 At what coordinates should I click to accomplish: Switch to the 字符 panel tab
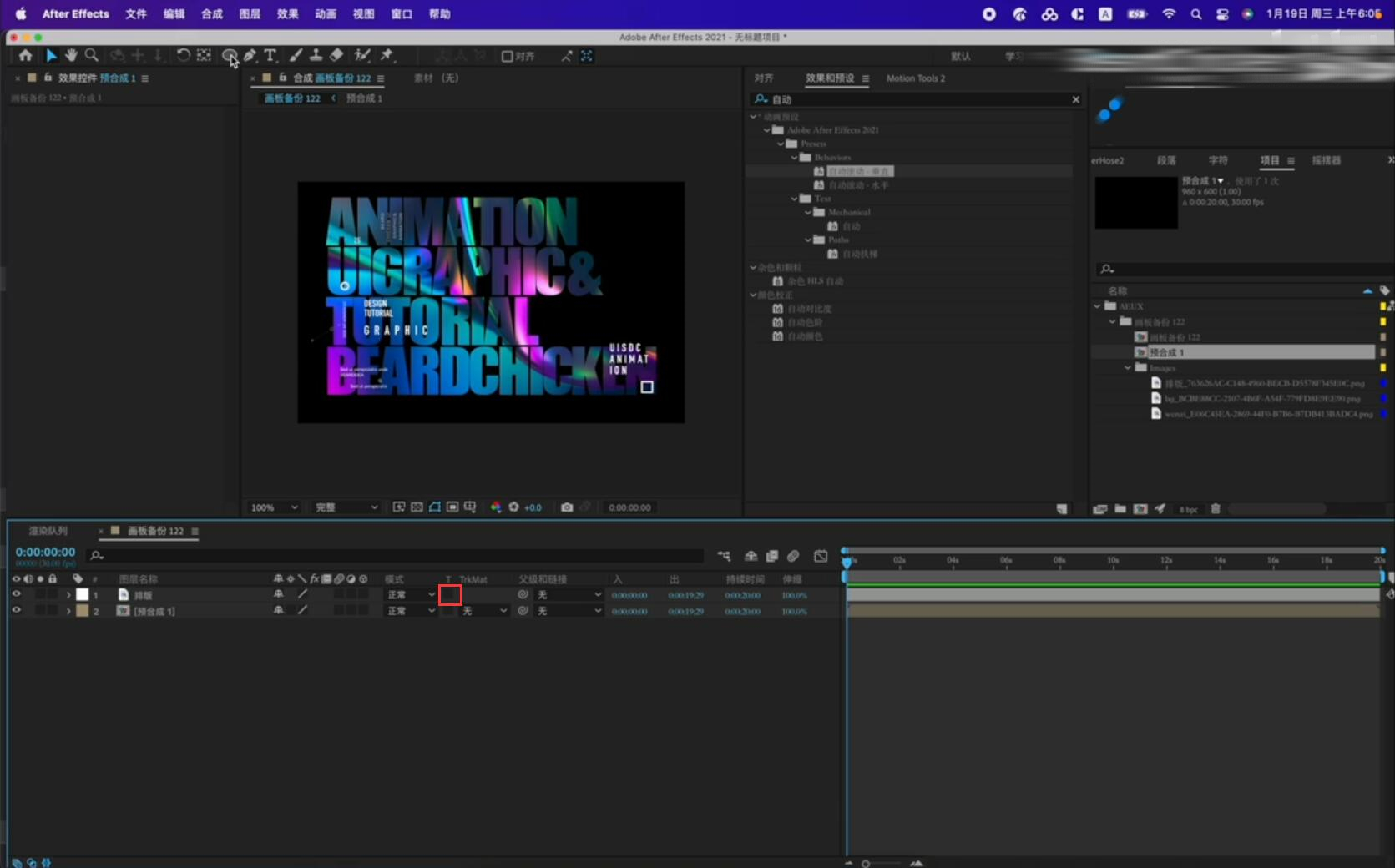tap(1218, 160)
